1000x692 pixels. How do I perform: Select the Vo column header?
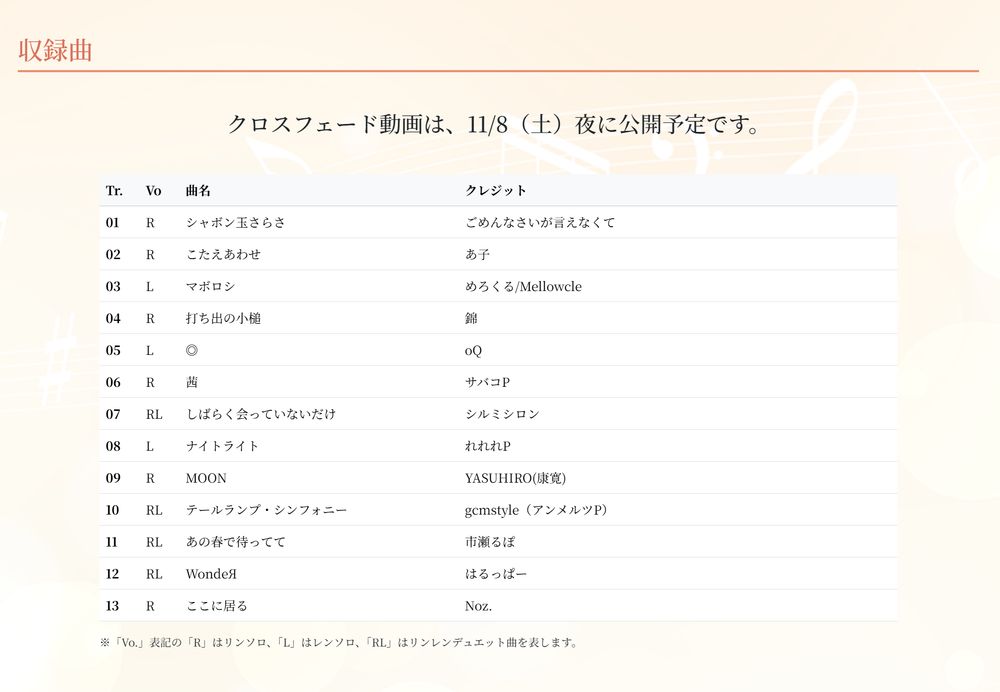coord(153,191)
